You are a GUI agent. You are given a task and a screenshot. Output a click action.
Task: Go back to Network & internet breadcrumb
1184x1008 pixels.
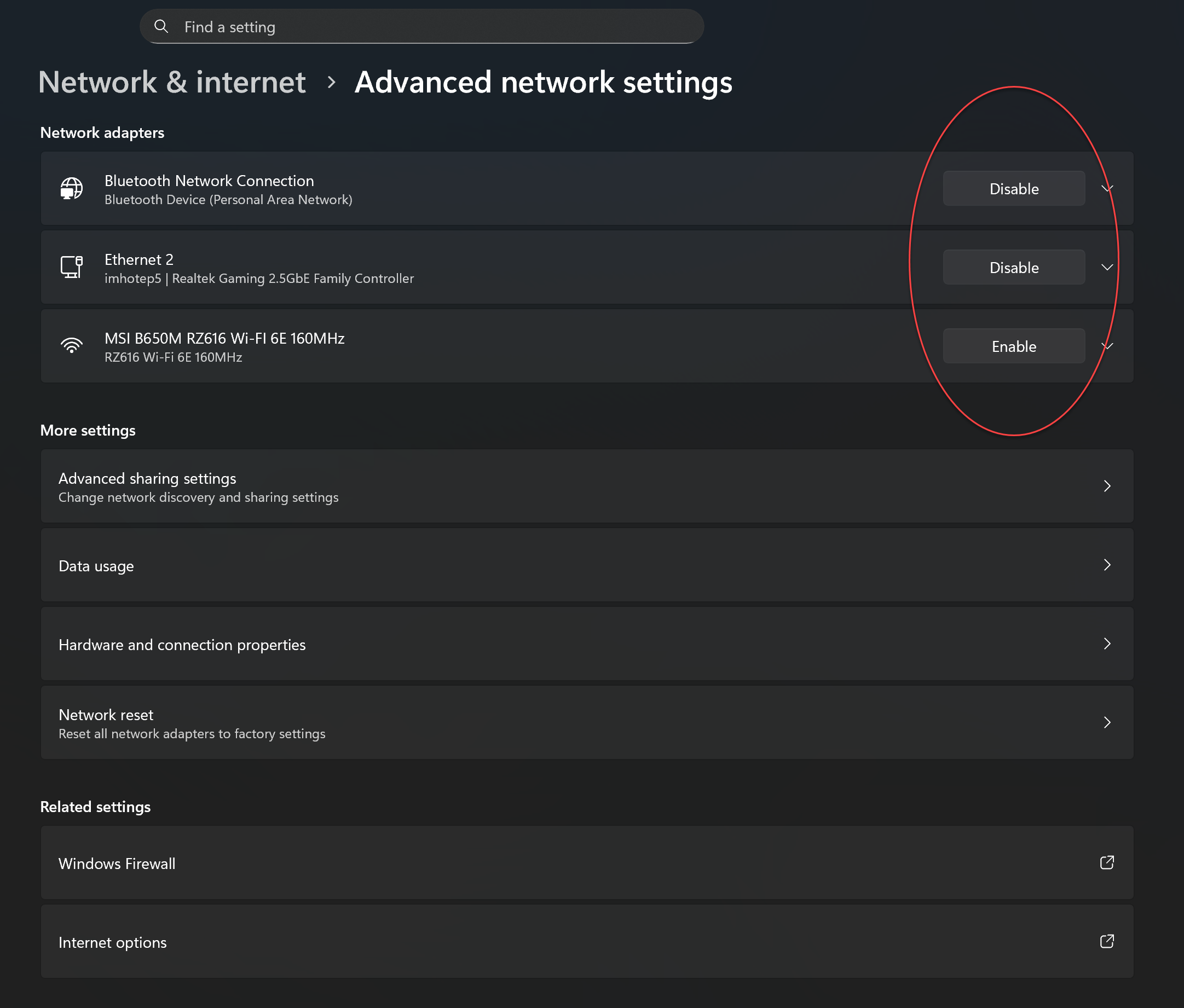(x=172, y=82)
